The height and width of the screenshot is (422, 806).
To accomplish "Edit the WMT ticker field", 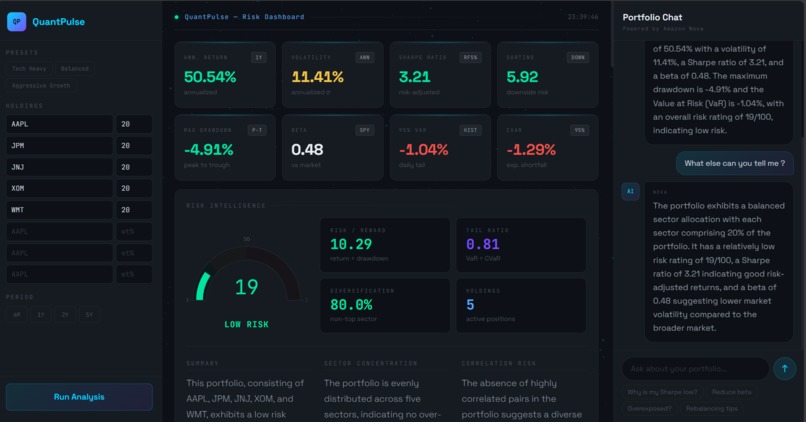I will tap(60, 210).
